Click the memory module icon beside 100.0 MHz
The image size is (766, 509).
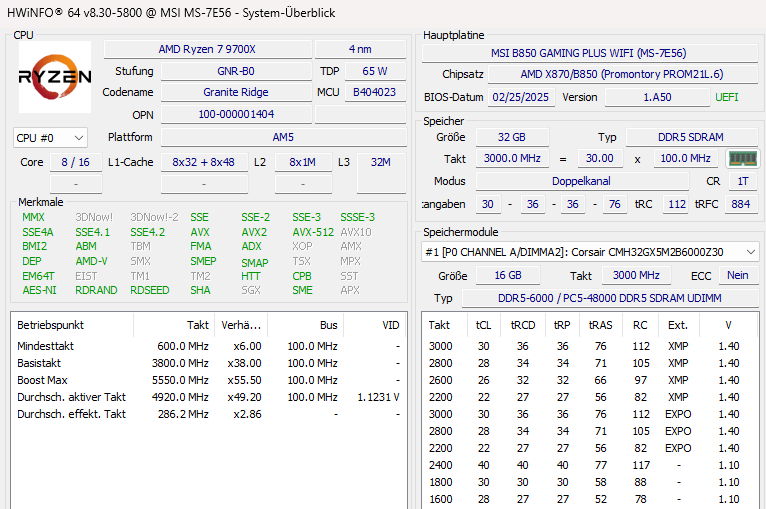[x=742, y=159]
